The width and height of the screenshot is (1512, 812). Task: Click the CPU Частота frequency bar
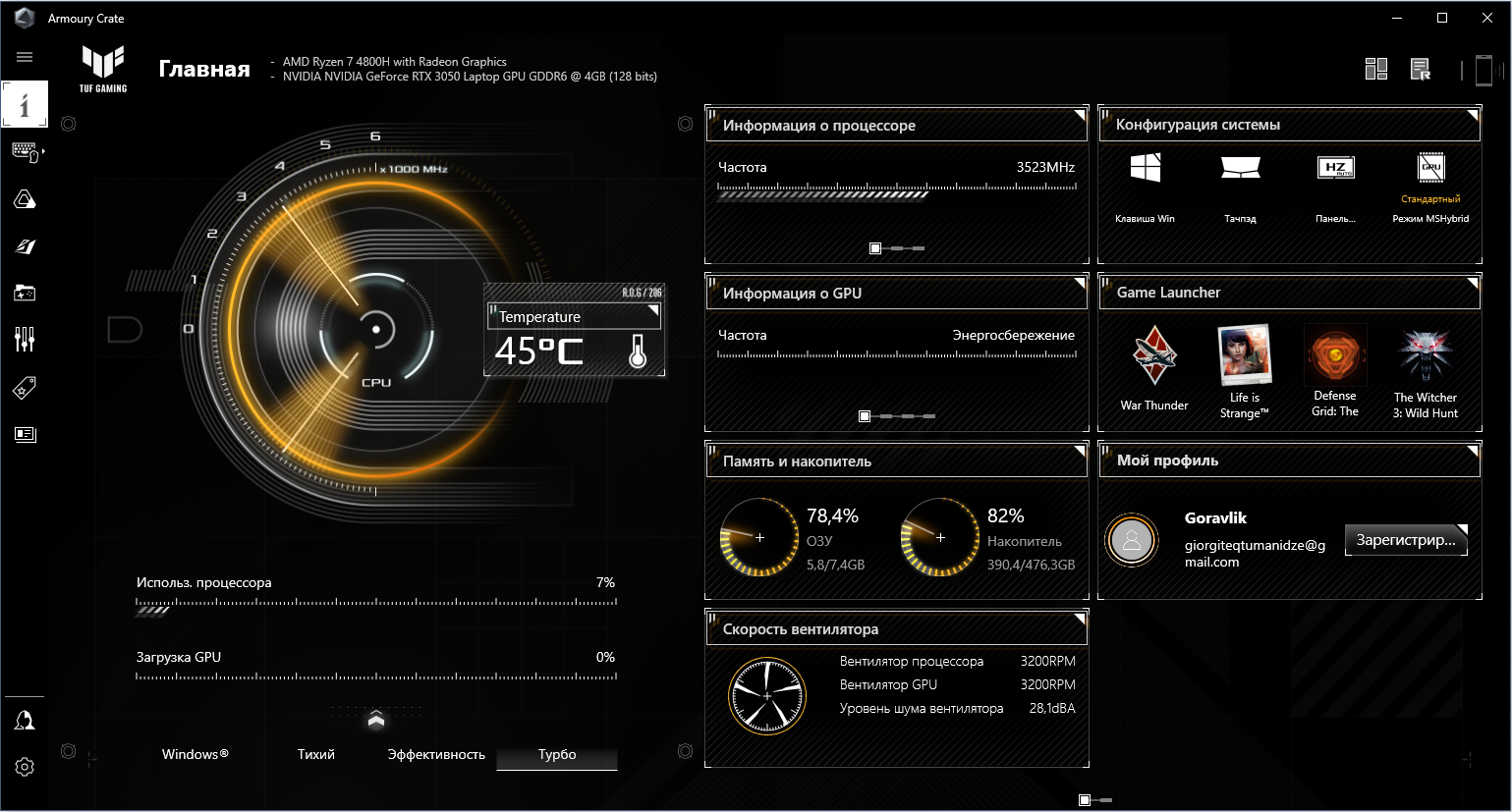click(897, 189)
